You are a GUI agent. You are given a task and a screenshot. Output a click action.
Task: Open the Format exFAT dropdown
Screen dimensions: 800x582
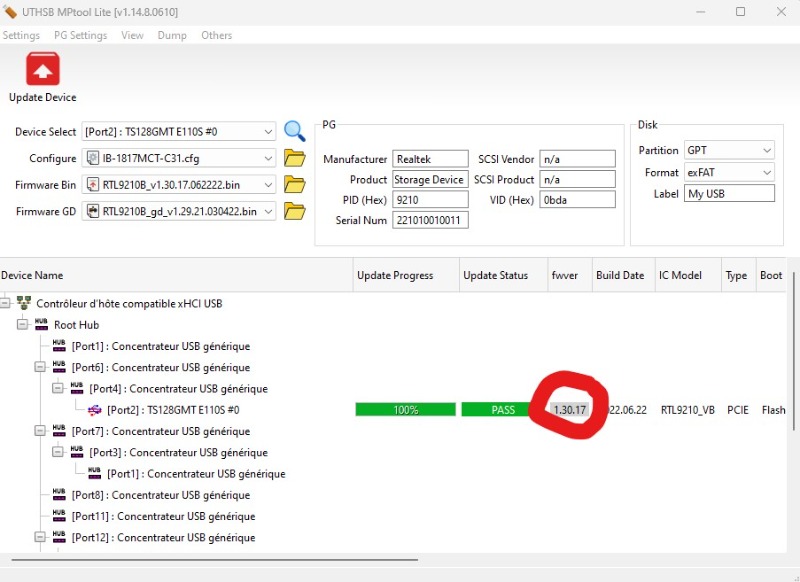tap(766, 172)
